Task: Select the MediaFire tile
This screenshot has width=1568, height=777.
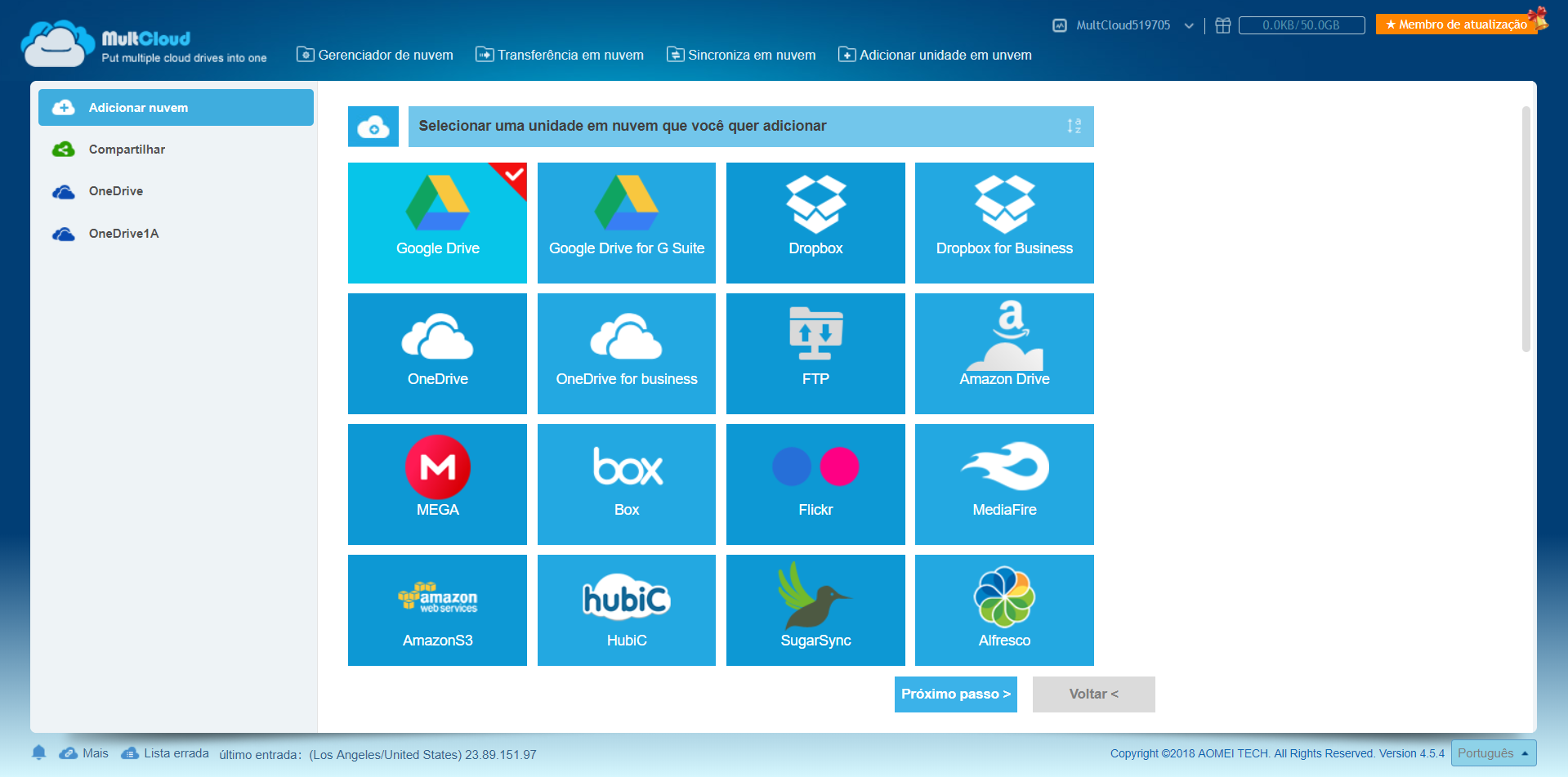Action: [x=1004, y=485]
